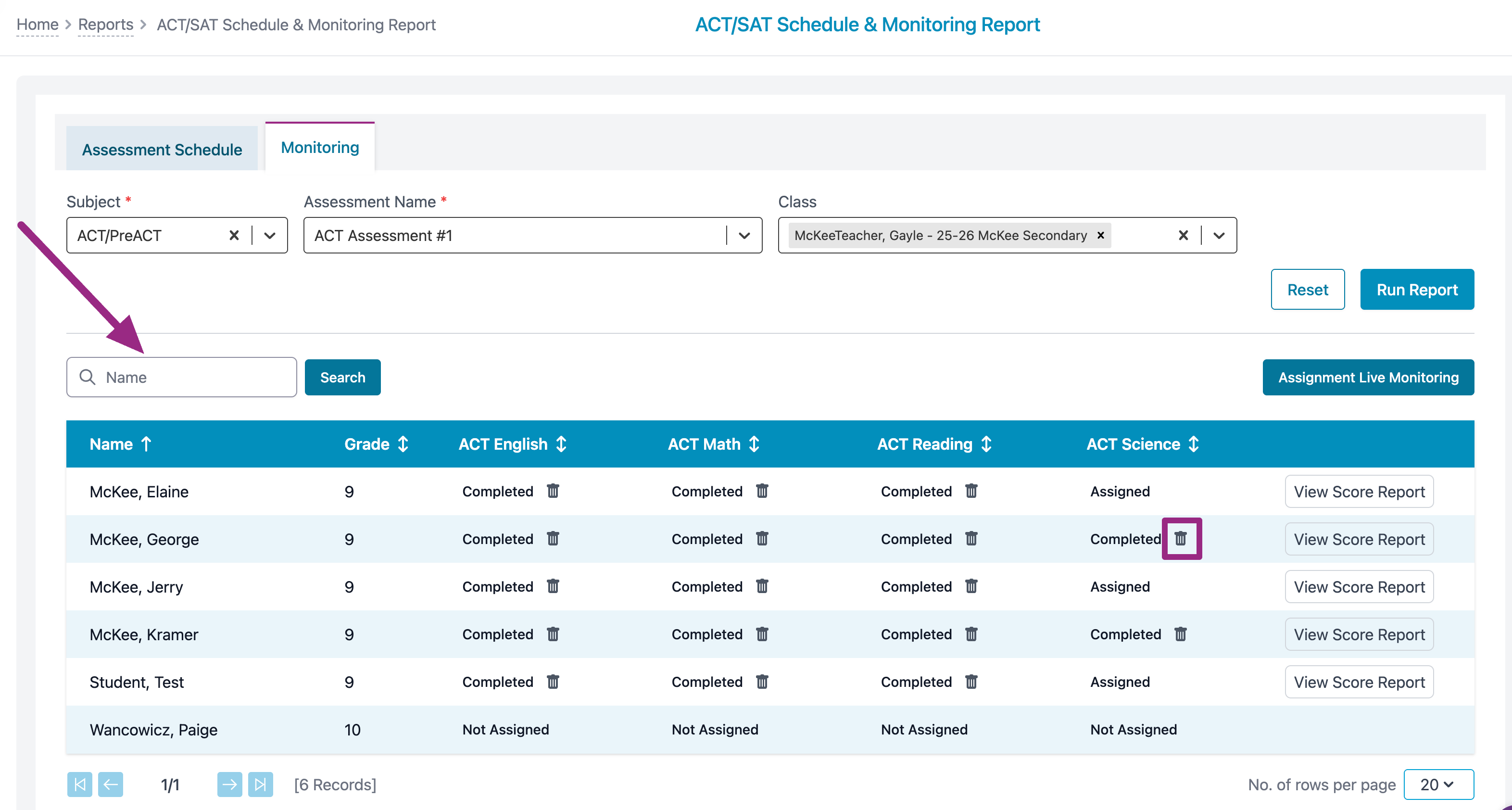Clear the ACT/PreACT subject selection
Image resolution: width=1512 pixels, height=810 pixels.
click(x=234, y=235)
